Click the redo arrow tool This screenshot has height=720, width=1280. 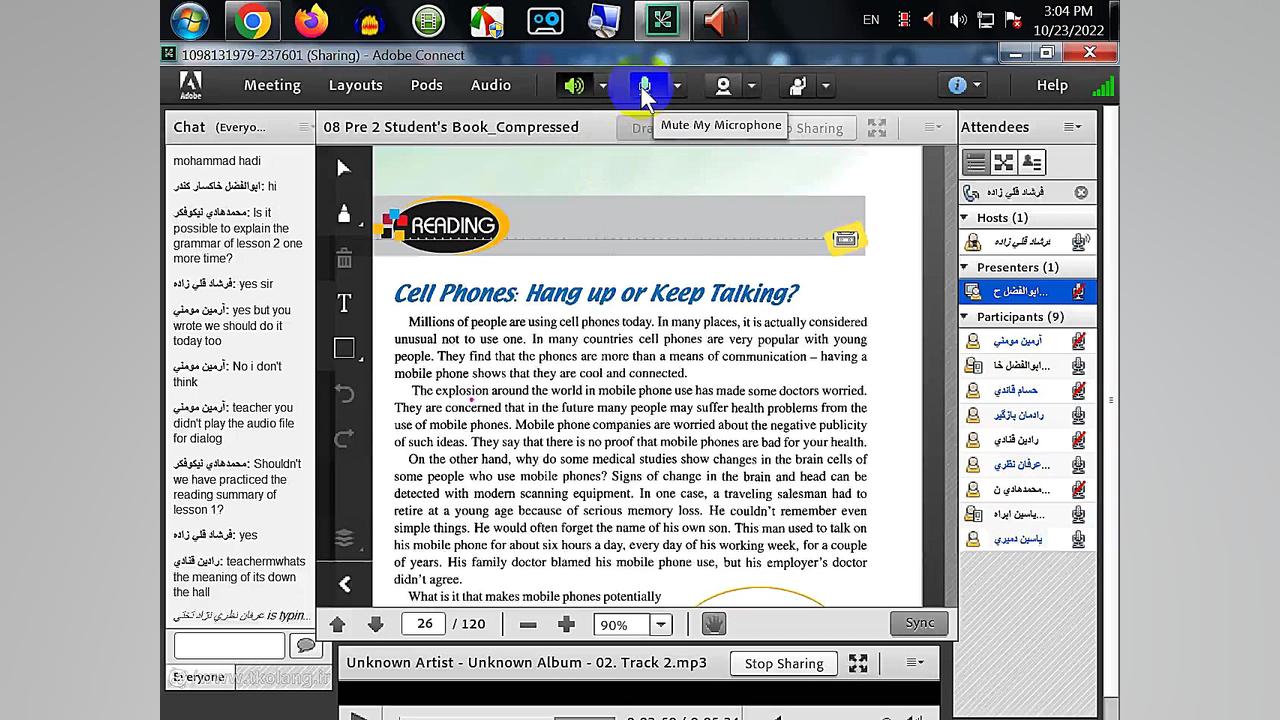[344, 439]
